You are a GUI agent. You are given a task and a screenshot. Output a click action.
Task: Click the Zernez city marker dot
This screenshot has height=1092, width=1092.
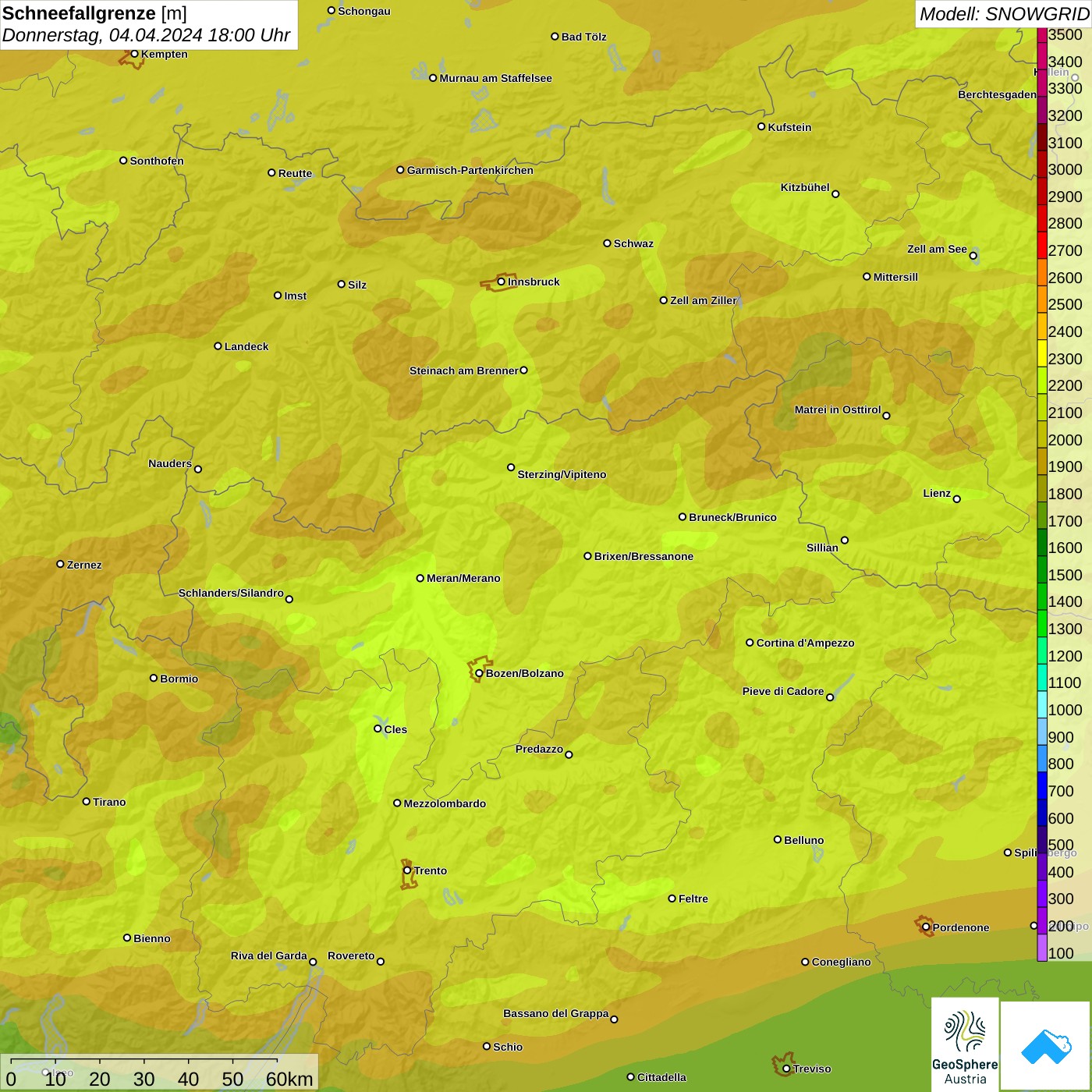tap(61, 564)
